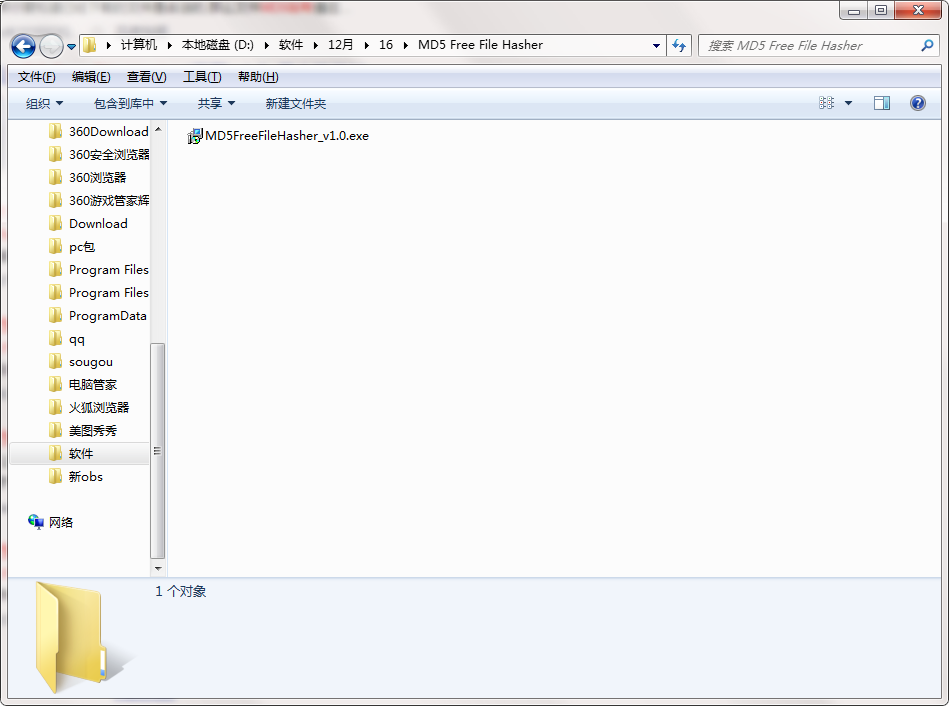Open the 编辑(E) menu
Image resolution: width=949 pixels, height=706 pixels.
(91, 77)
